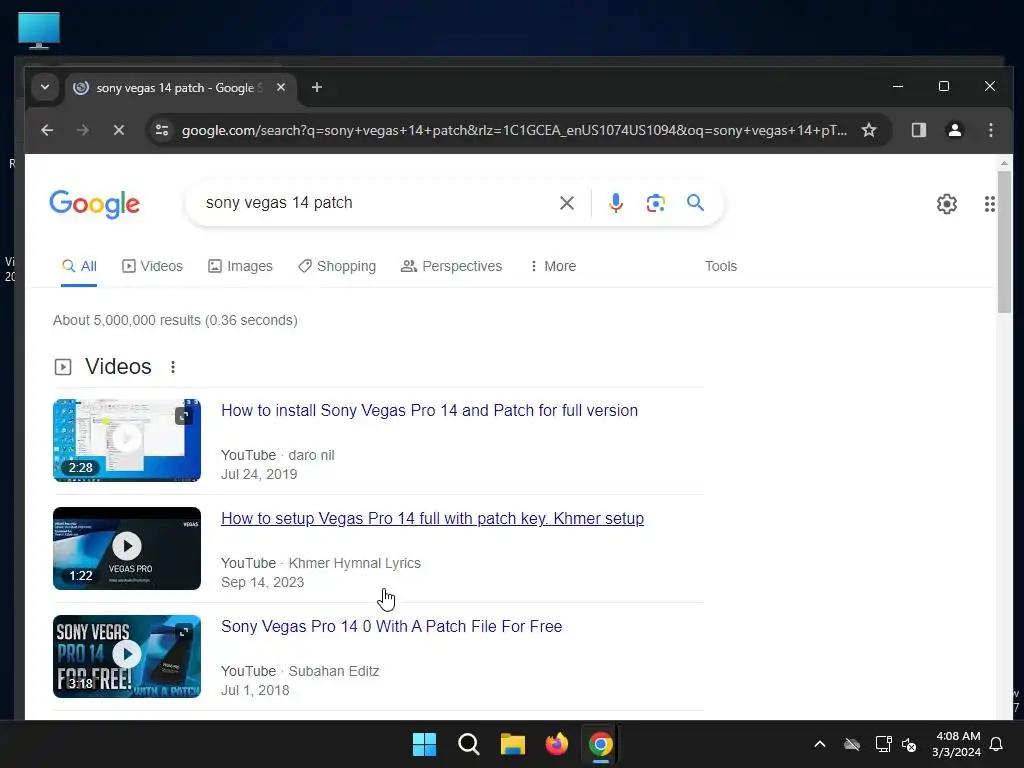Viewport: 1024px width, 768px height.
Task: Open the Chrome three-dot menu
Action: point(991,130)
